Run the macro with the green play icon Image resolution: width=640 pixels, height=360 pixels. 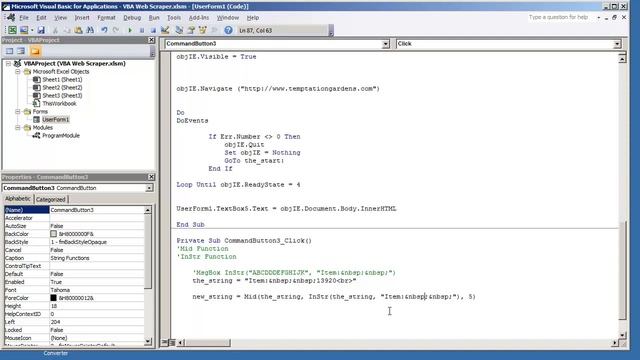pos(130,30)
